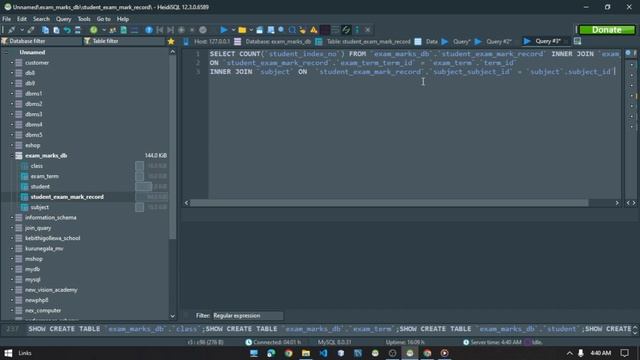
Task: Click the new query tab icon
Action: [577, 41]
